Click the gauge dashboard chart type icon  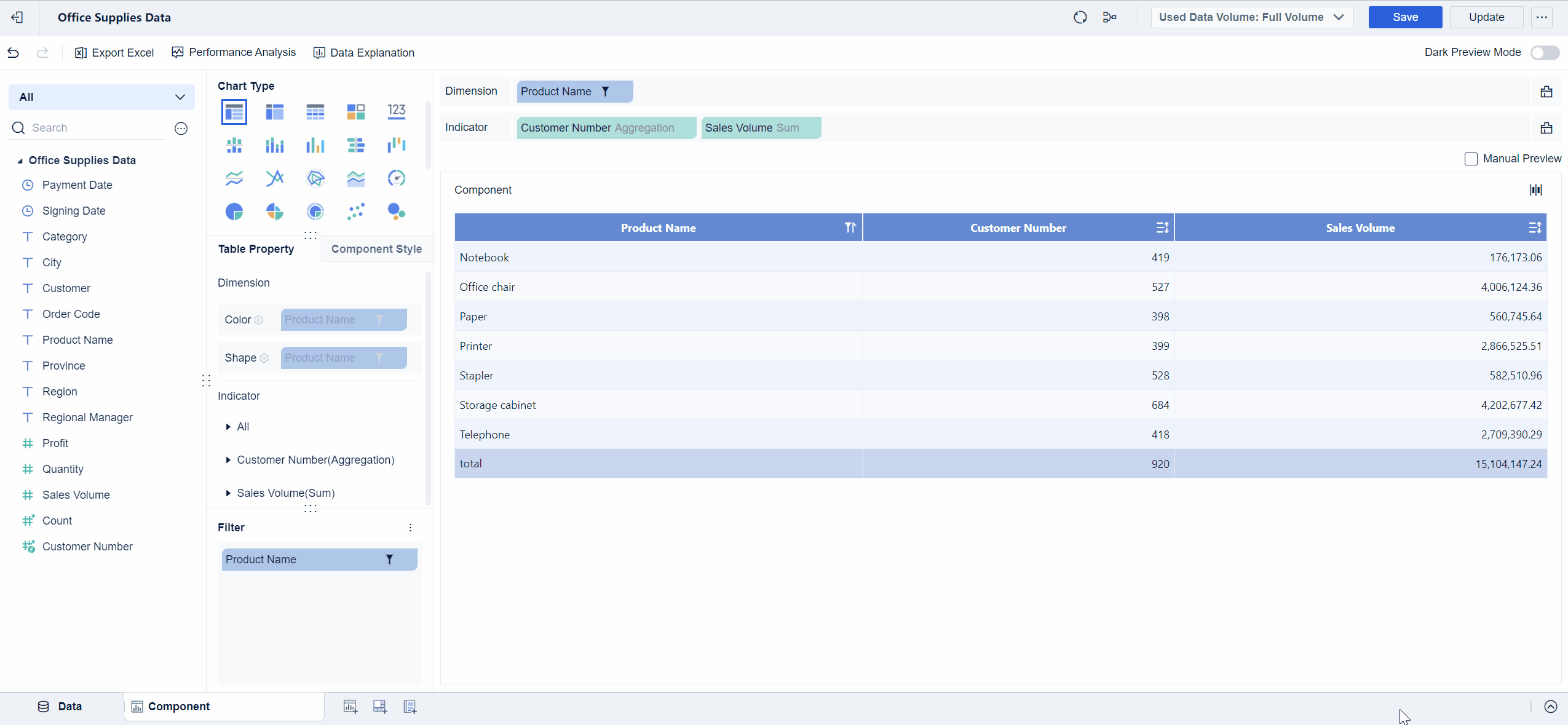pos(396,178)
